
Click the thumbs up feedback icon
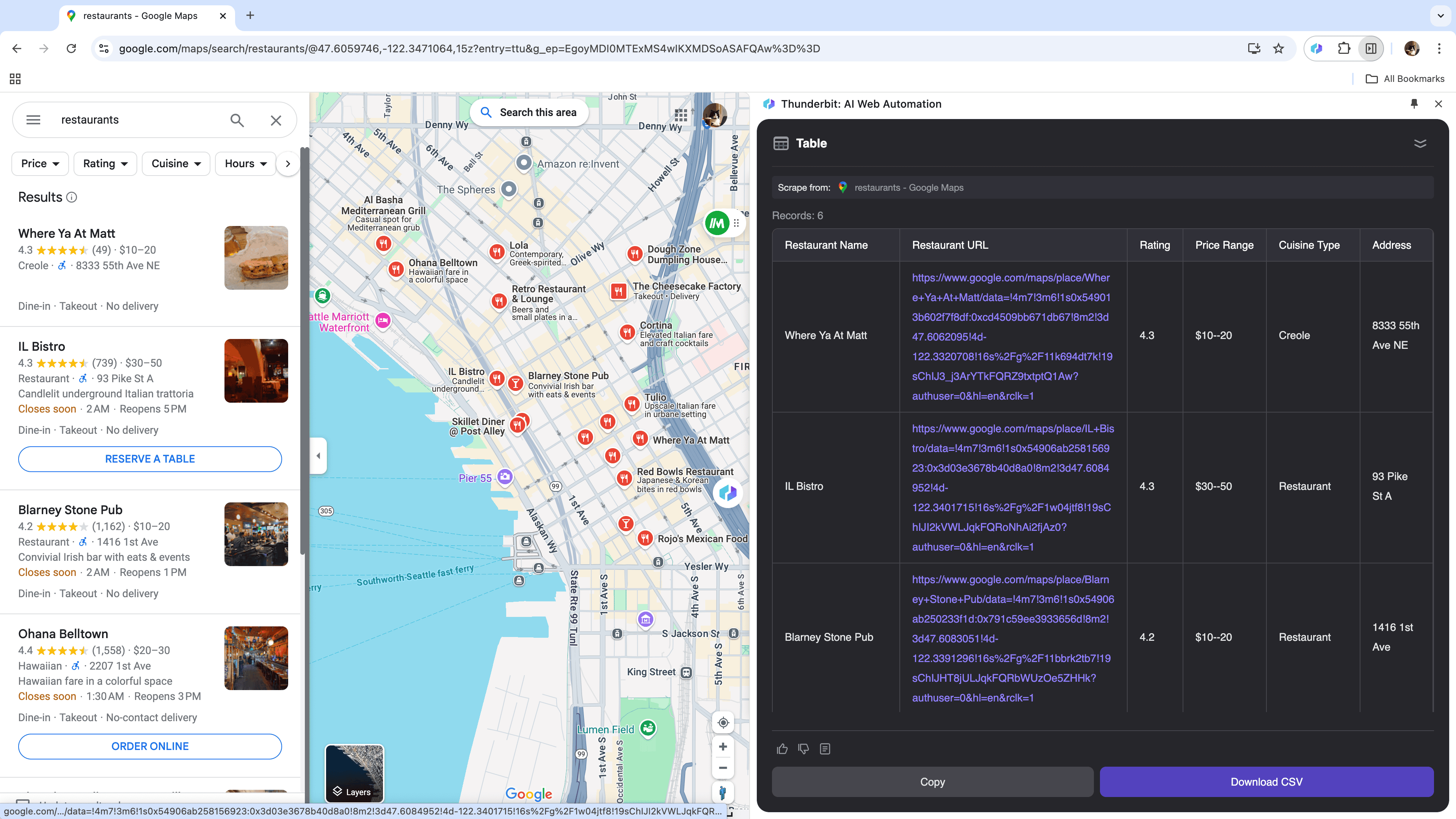(x=783, y=749)
